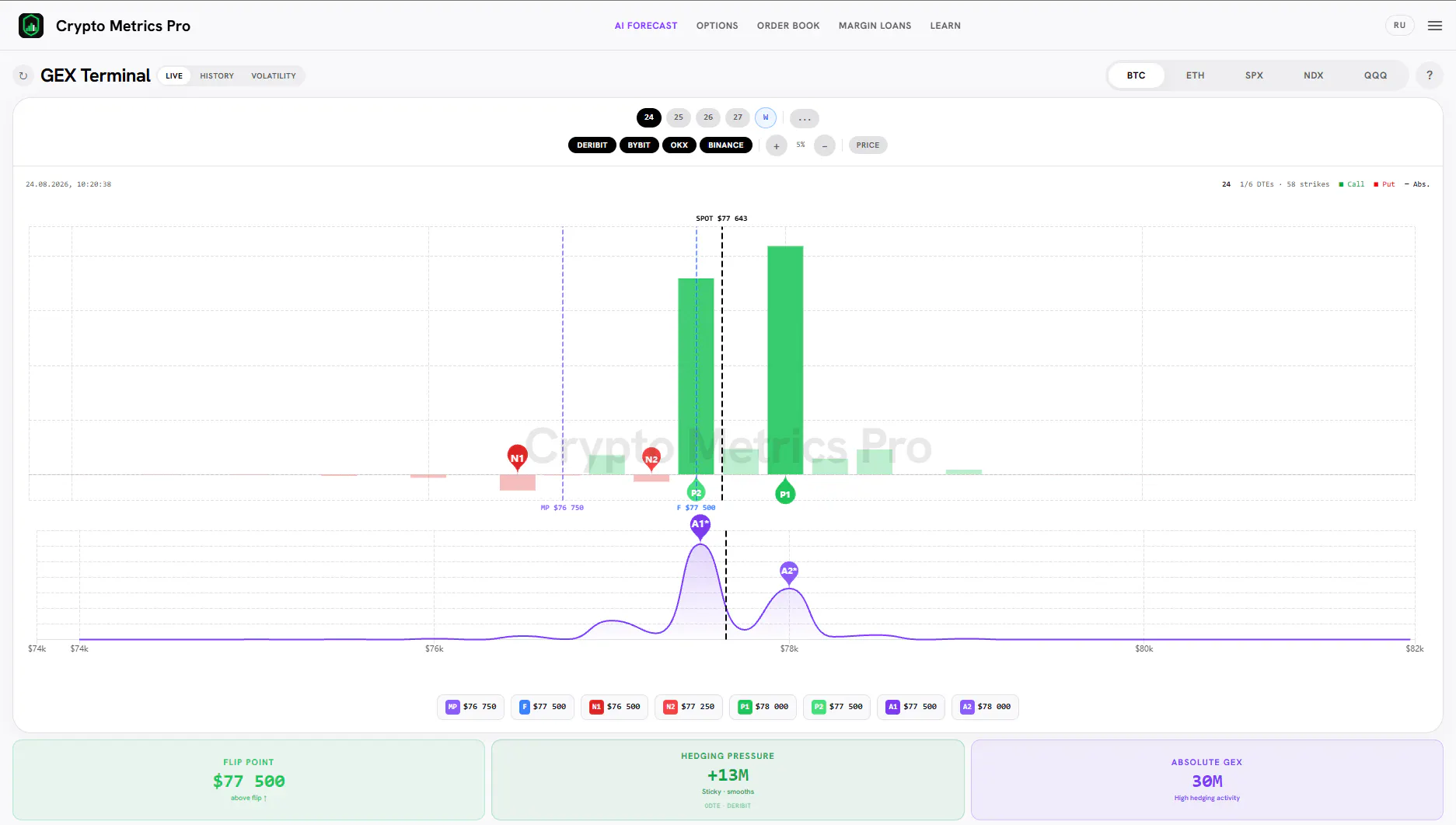The height and width of the screenshot is (825, 1456).
Task: Click the F $77 500 legend chip
Action: pos(543,707)
